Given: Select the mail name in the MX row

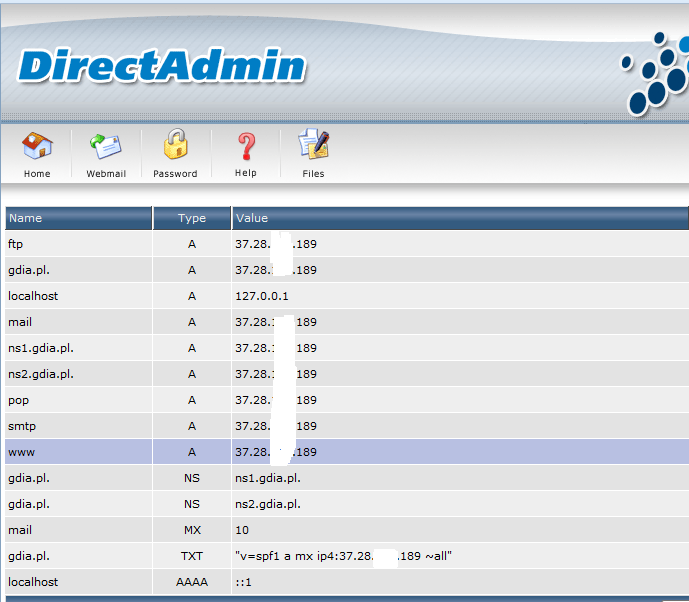Looking at the screenshot, I should (20, 530).
